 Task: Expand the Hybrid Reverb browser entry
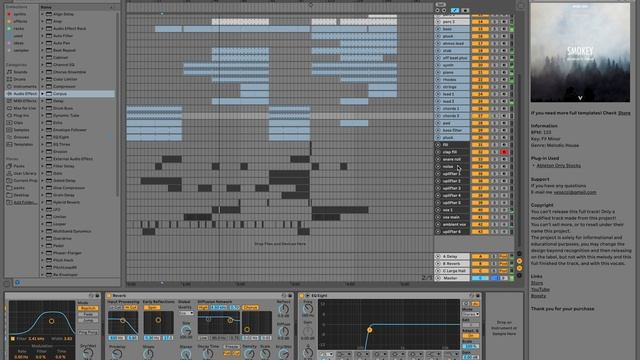42,202
